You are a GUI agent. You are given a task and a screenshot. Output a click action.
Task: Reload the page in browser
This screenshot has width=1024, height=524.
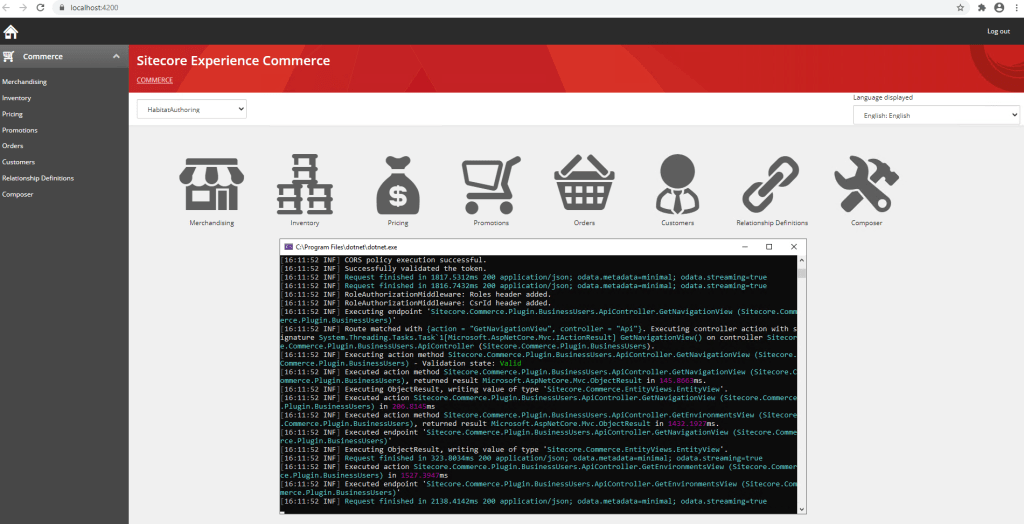coord(40,8)
